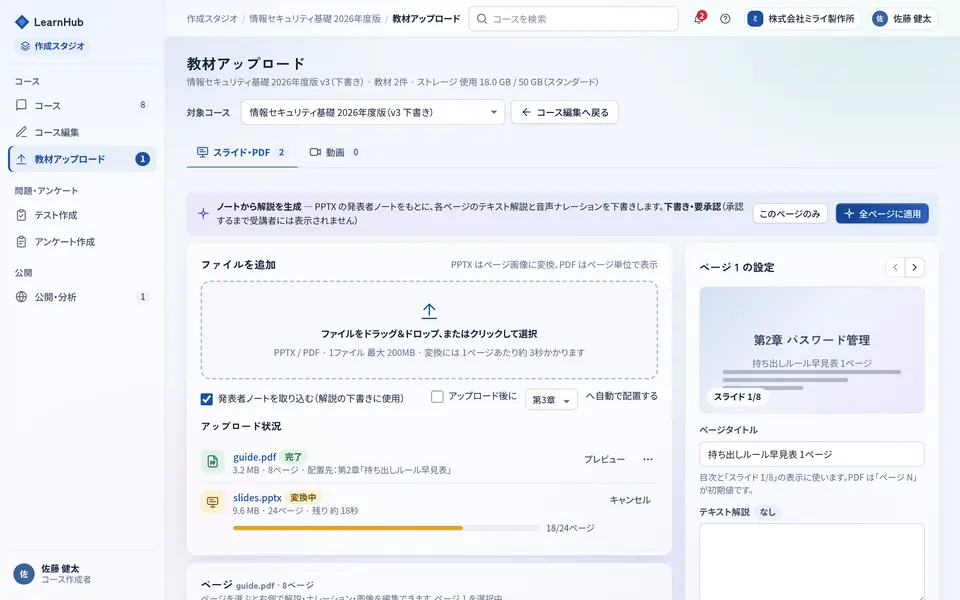The height and width of the screenshot is (600, 960).
Task: Click the clipboard check icon for テスト作成
Action: (21, 215)
